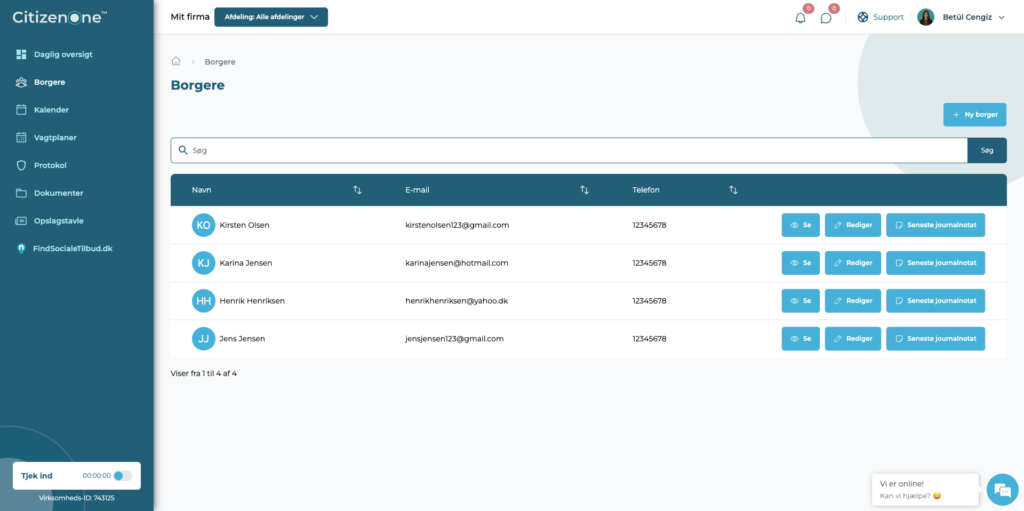This screenshot has width=1024, height=511.
Task: Go to Kalender in the sidebar
Action: [52, 110]
